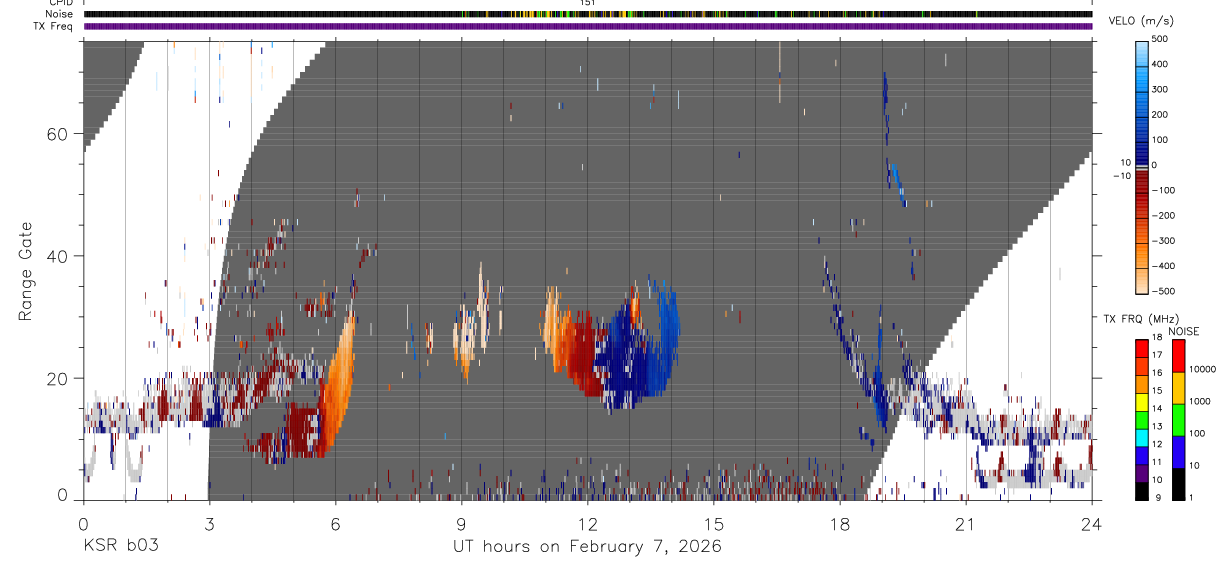
Task: Click the yellow 14-15 MHz TX FRQ swatch
Action: click(1142, 402)
